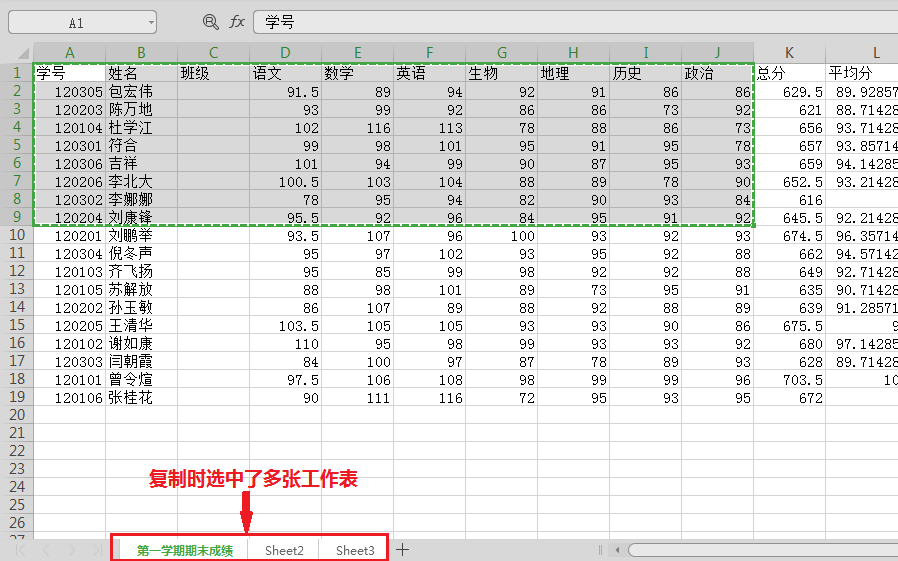Select column H header

coord(573,53)
